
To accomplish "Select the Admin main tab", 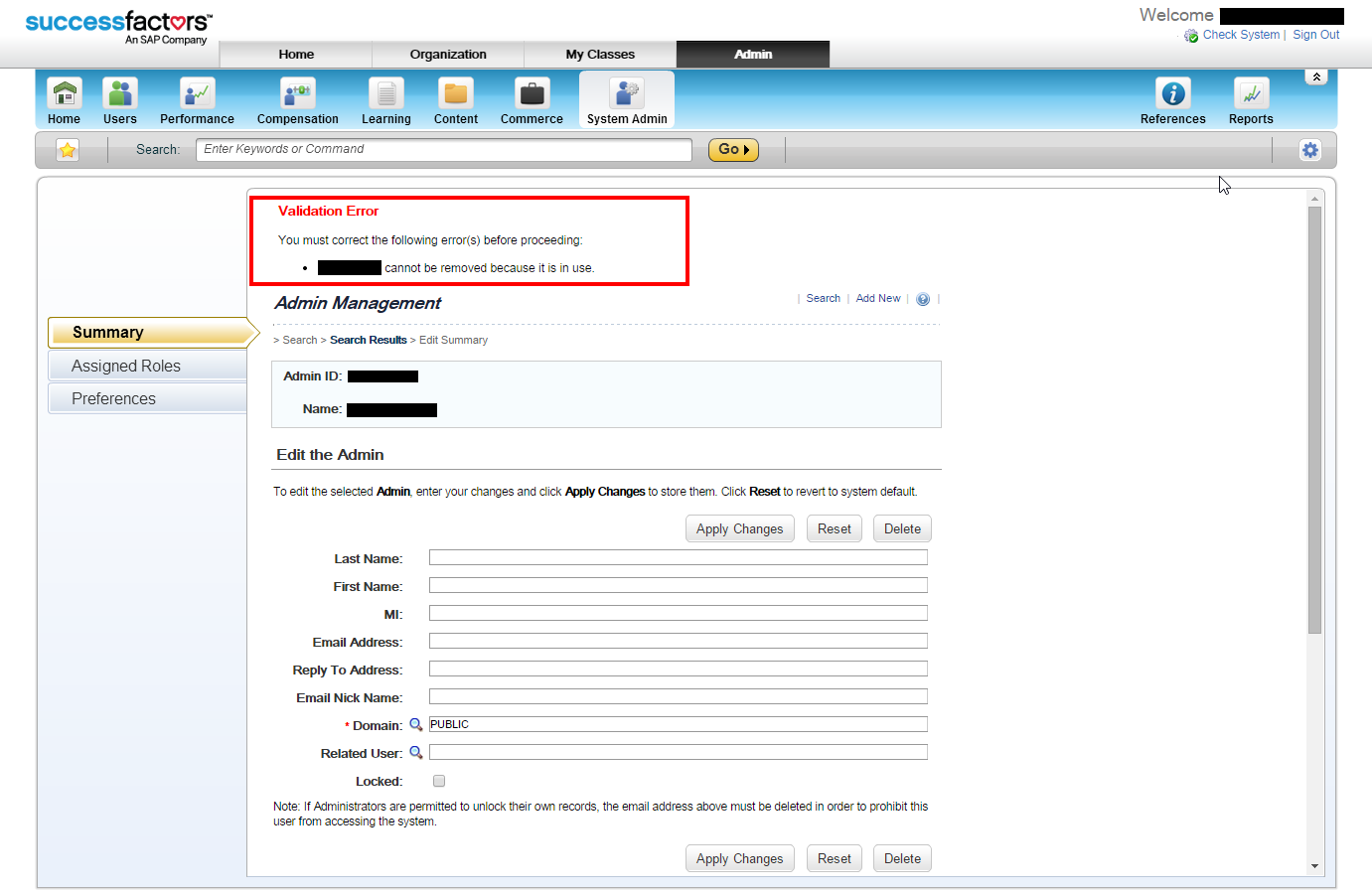I will (x=753, y=55).
